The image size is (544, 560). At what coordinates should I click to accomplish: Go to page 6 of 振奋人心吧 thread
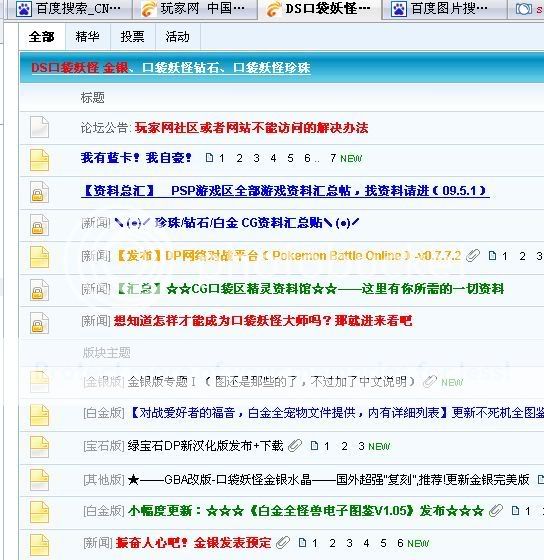coord(400,543)
